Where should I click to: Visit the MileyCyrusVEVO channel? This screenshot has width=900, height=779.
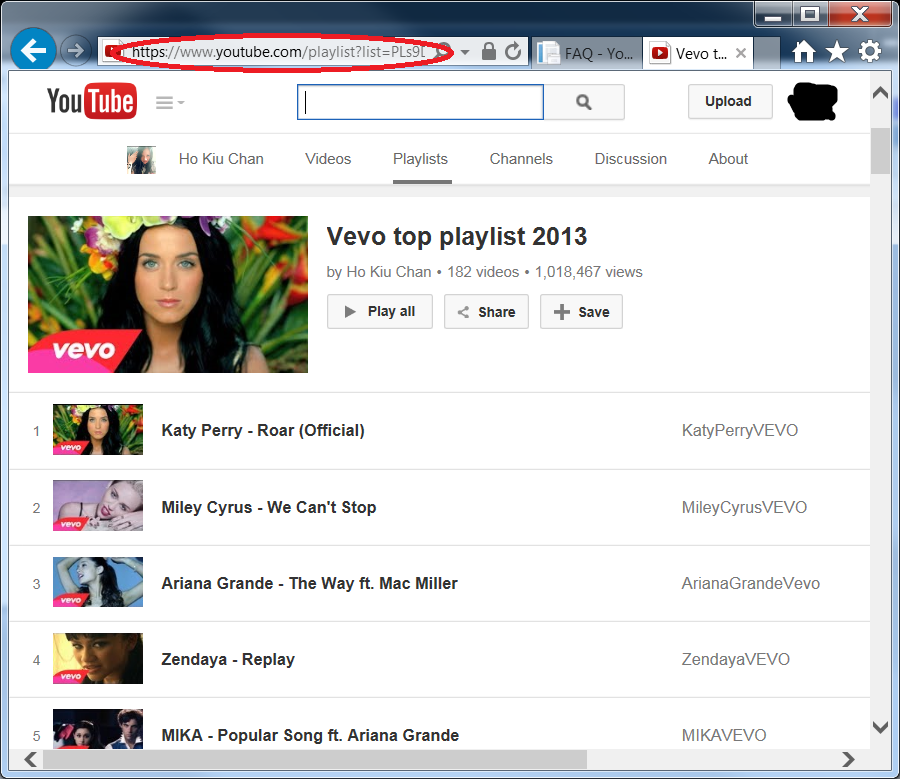click(x=744, y=507)
